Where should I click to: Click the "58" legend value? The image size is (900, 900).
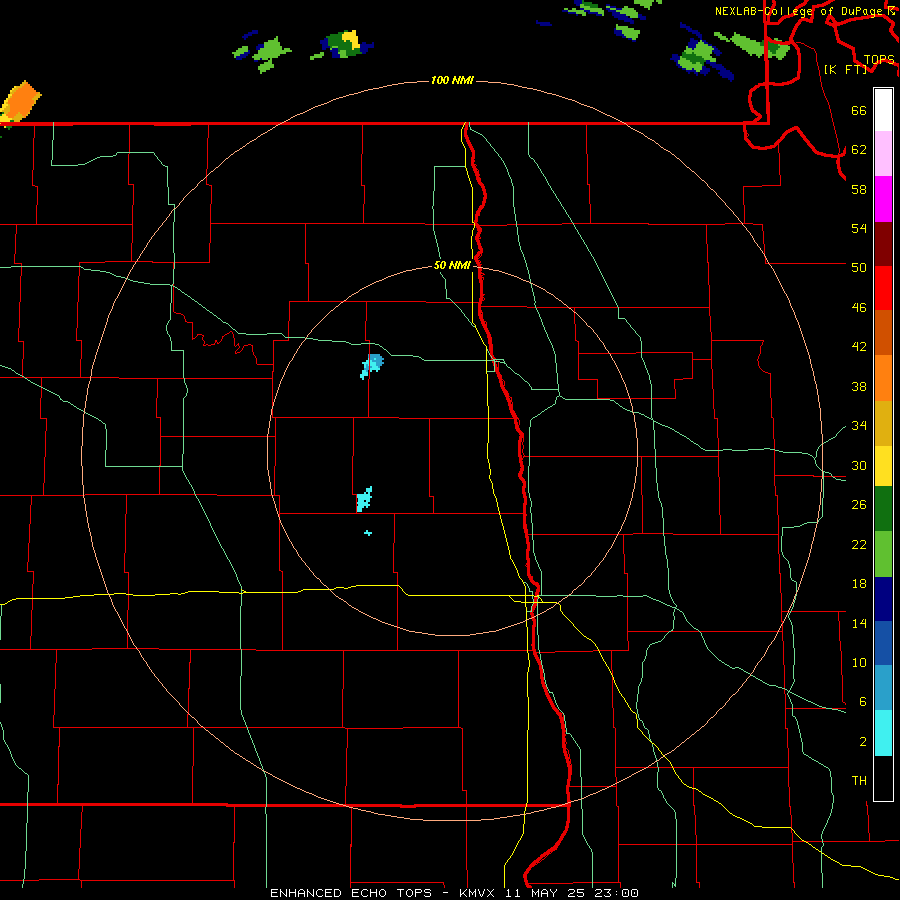(x=859, y=189)
